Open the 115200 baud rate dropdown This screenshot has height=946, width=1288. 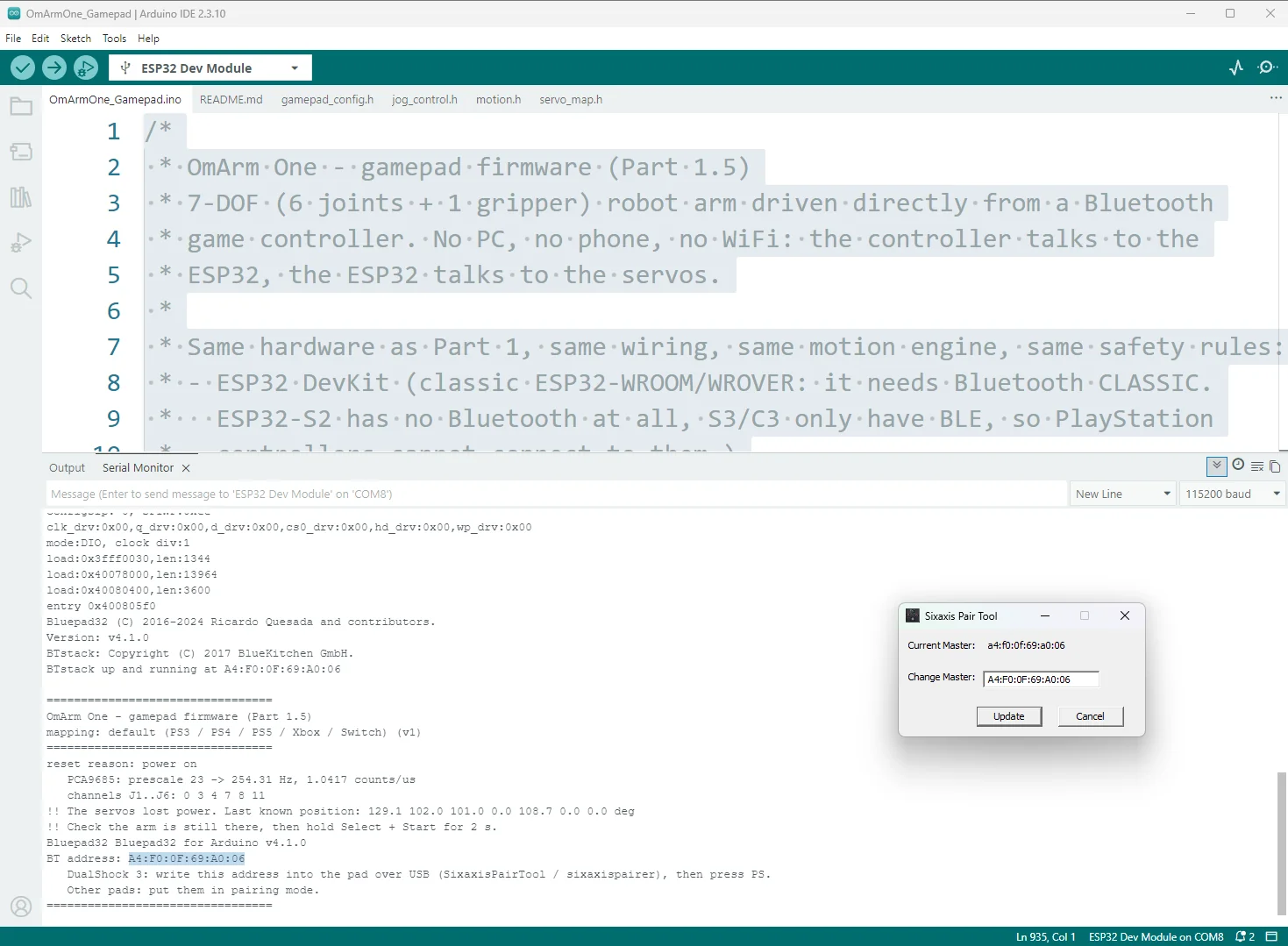click(x=1232, y=494)
